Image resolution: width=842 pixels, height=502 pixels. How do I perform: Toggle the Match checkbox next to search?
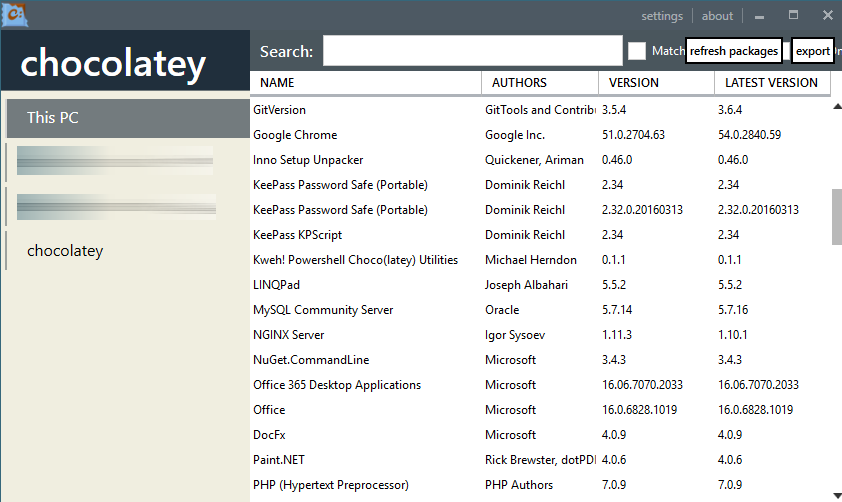pos(637,51)
